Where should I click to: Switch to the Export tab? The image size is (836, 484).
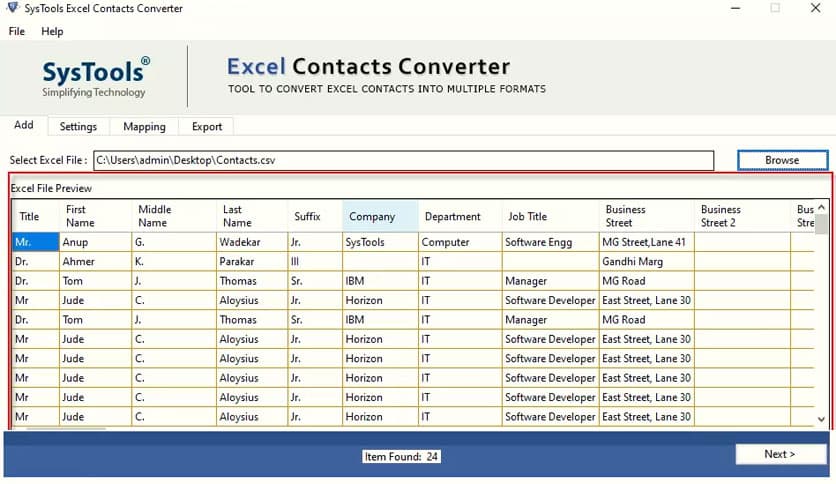[x=207, y=126]
